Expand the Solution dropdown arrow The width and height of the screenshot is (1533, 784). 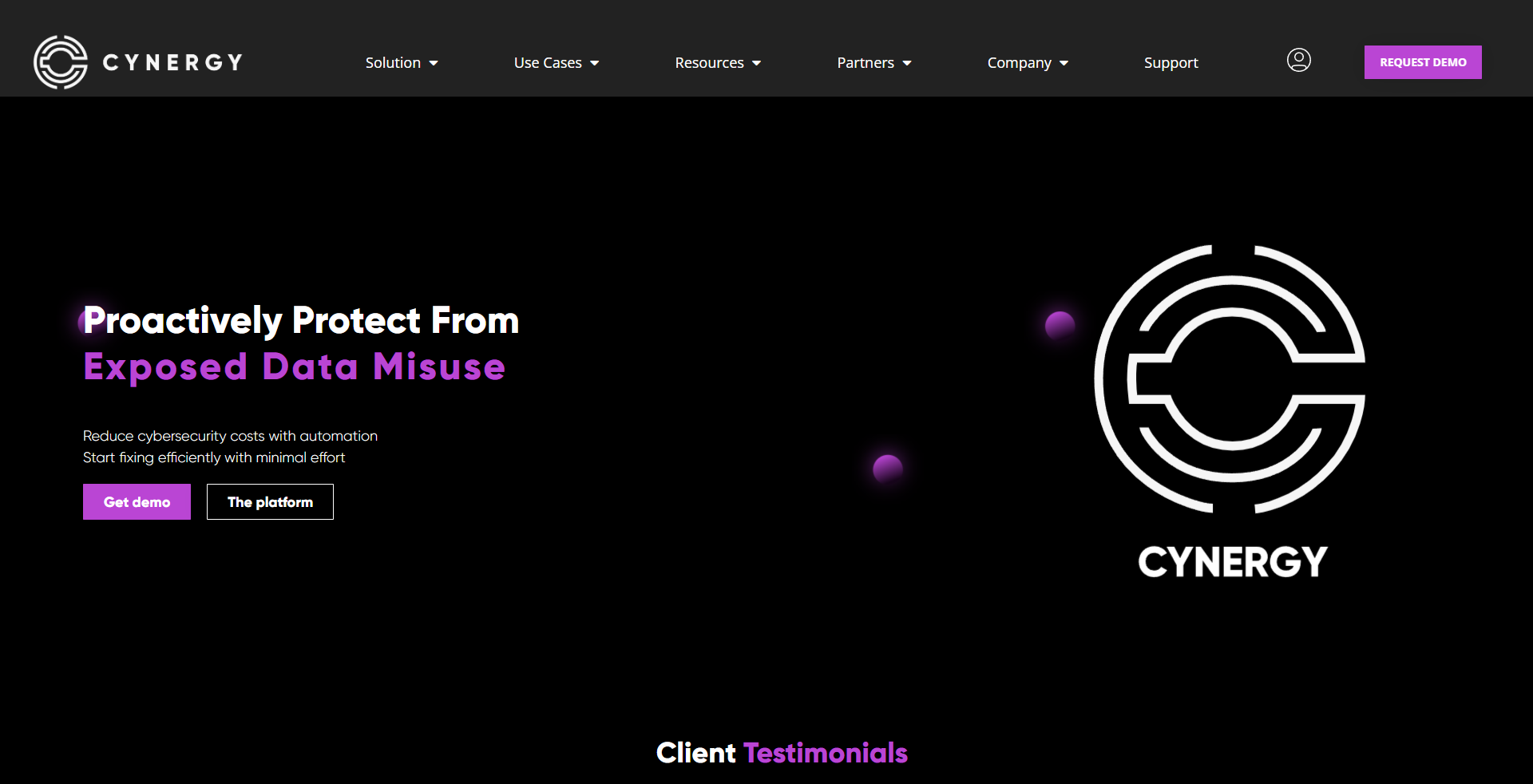click(x=434, y=63)
